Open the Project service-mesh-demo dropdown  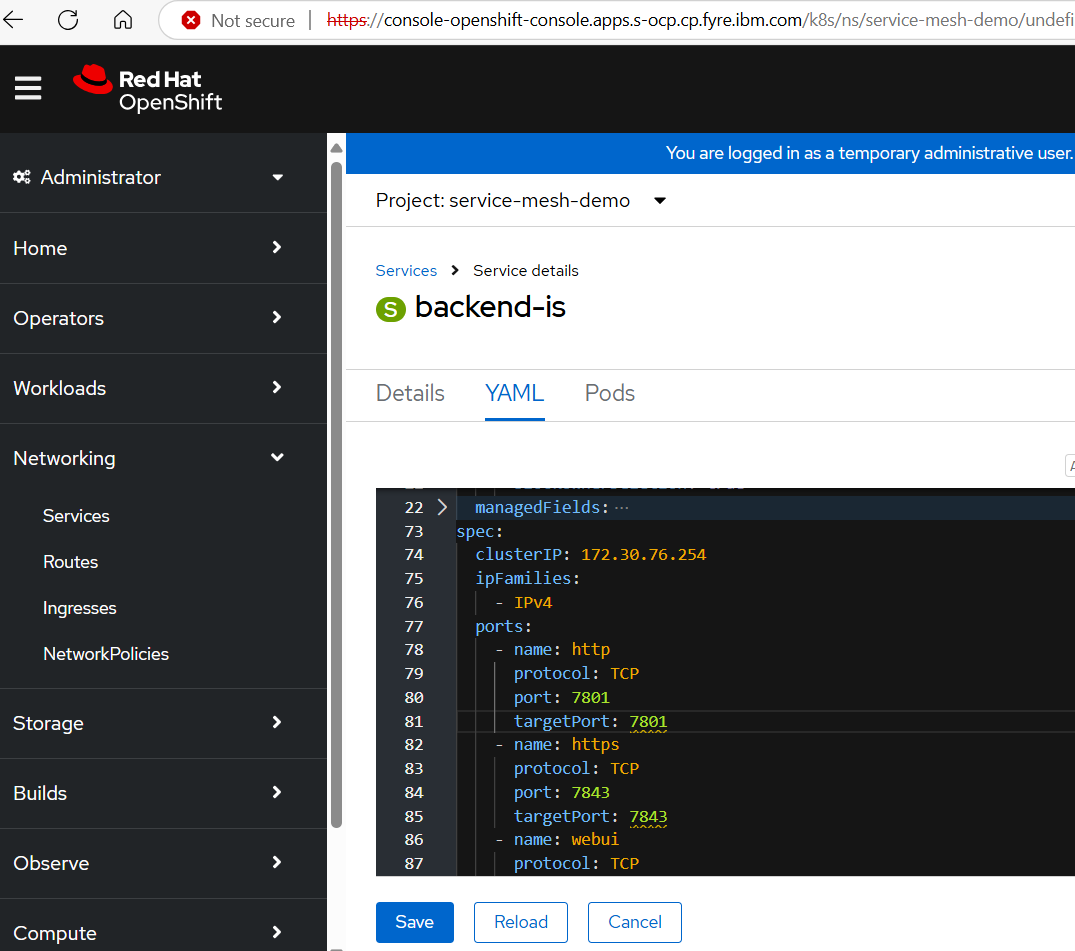pyautogui.click(x=521, y=200)
